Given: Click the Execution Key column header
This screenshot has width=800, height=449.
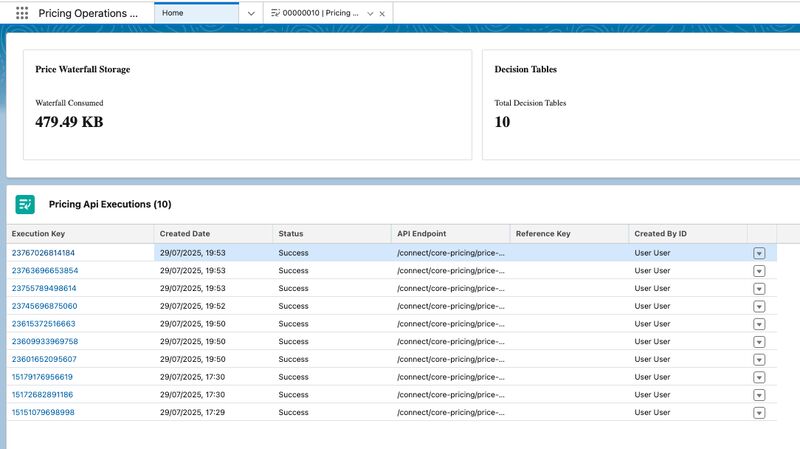Looking at the screenshot, I should tap(38, 233).
